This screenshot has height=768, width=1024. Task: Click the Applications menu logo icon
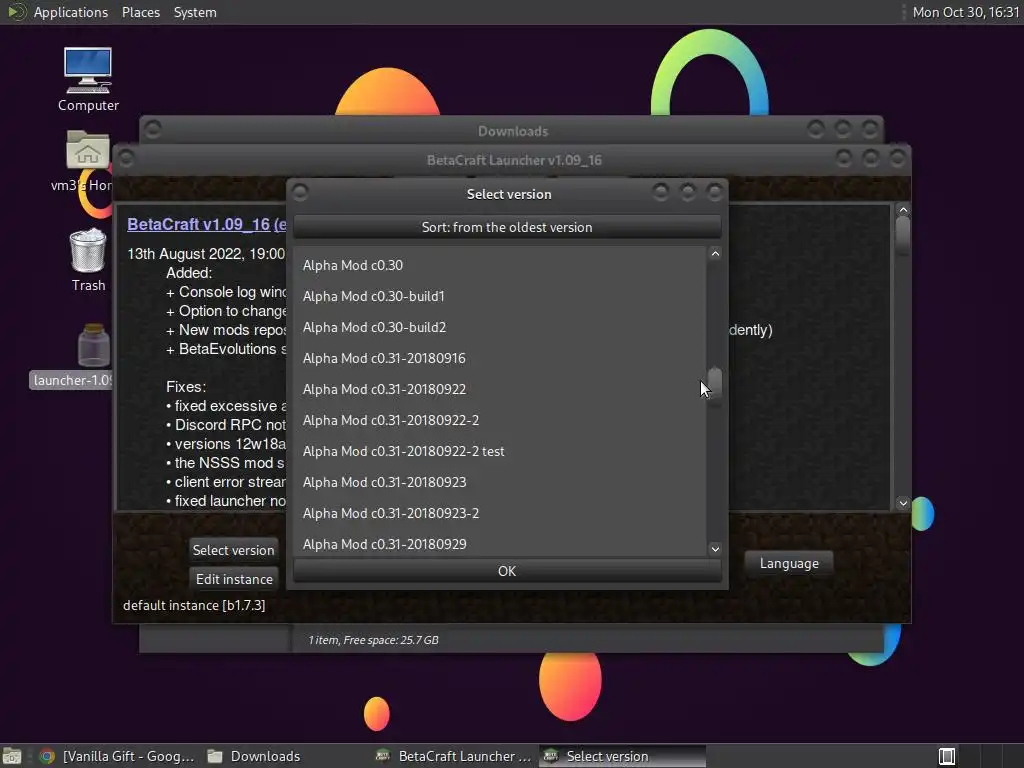pos(16,12)
